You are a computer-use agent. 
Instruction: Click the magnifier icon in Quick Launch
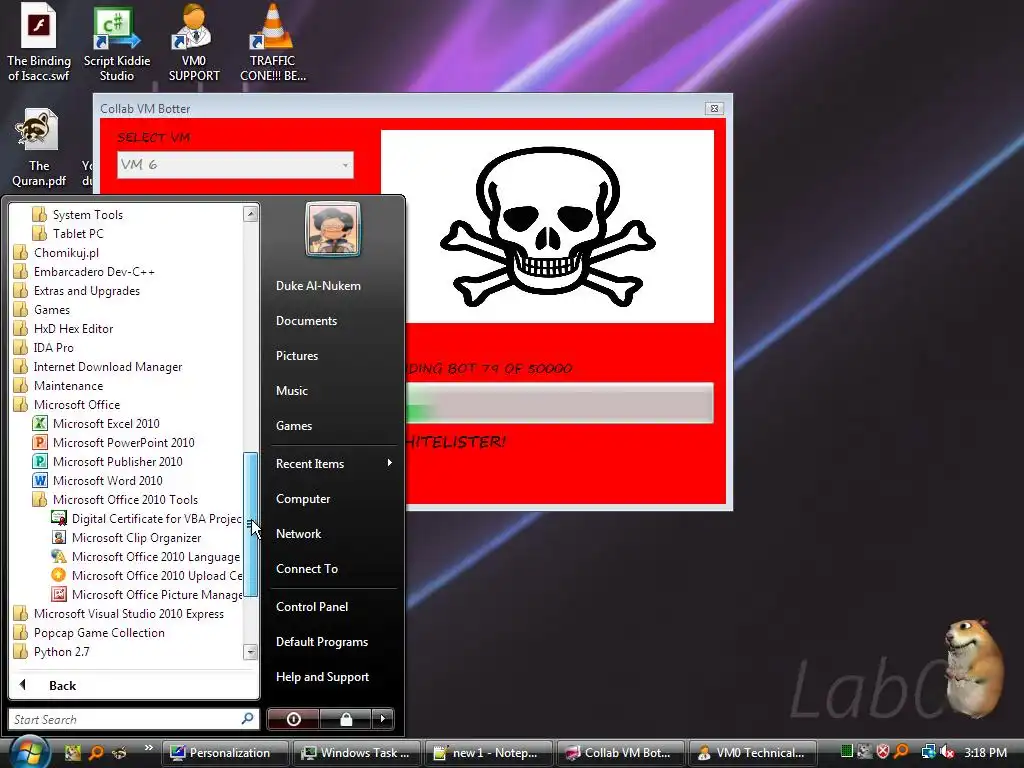click(96, 753)
